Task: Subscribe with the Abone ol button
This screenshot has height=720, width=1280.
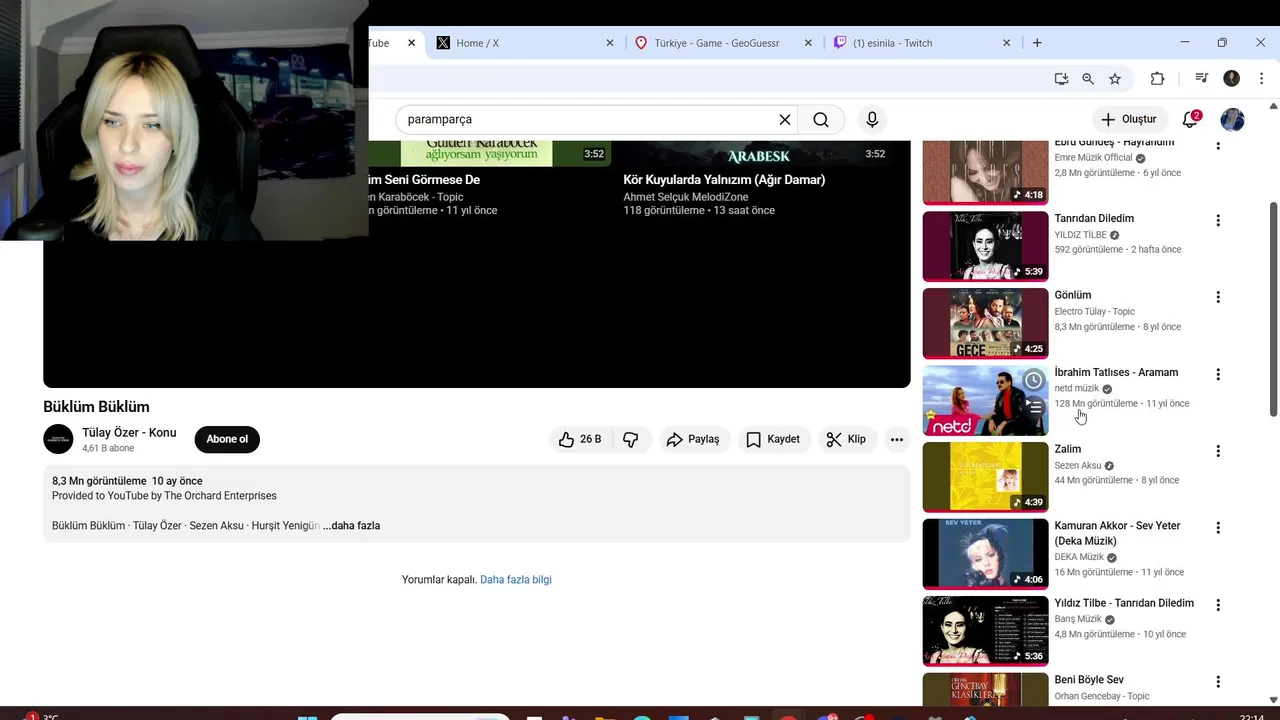Action: point(227,439)
